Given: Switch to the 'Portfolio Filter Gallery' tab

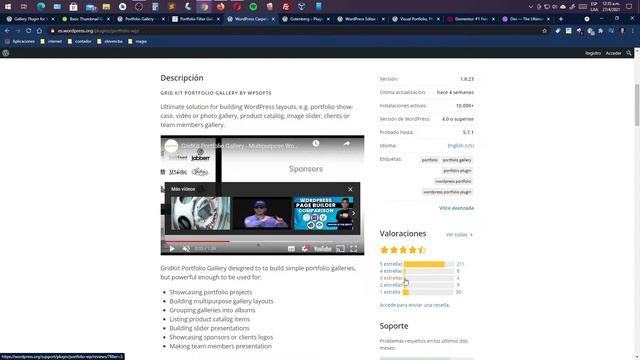Looking at the screenshot, I should pos(195,19).
